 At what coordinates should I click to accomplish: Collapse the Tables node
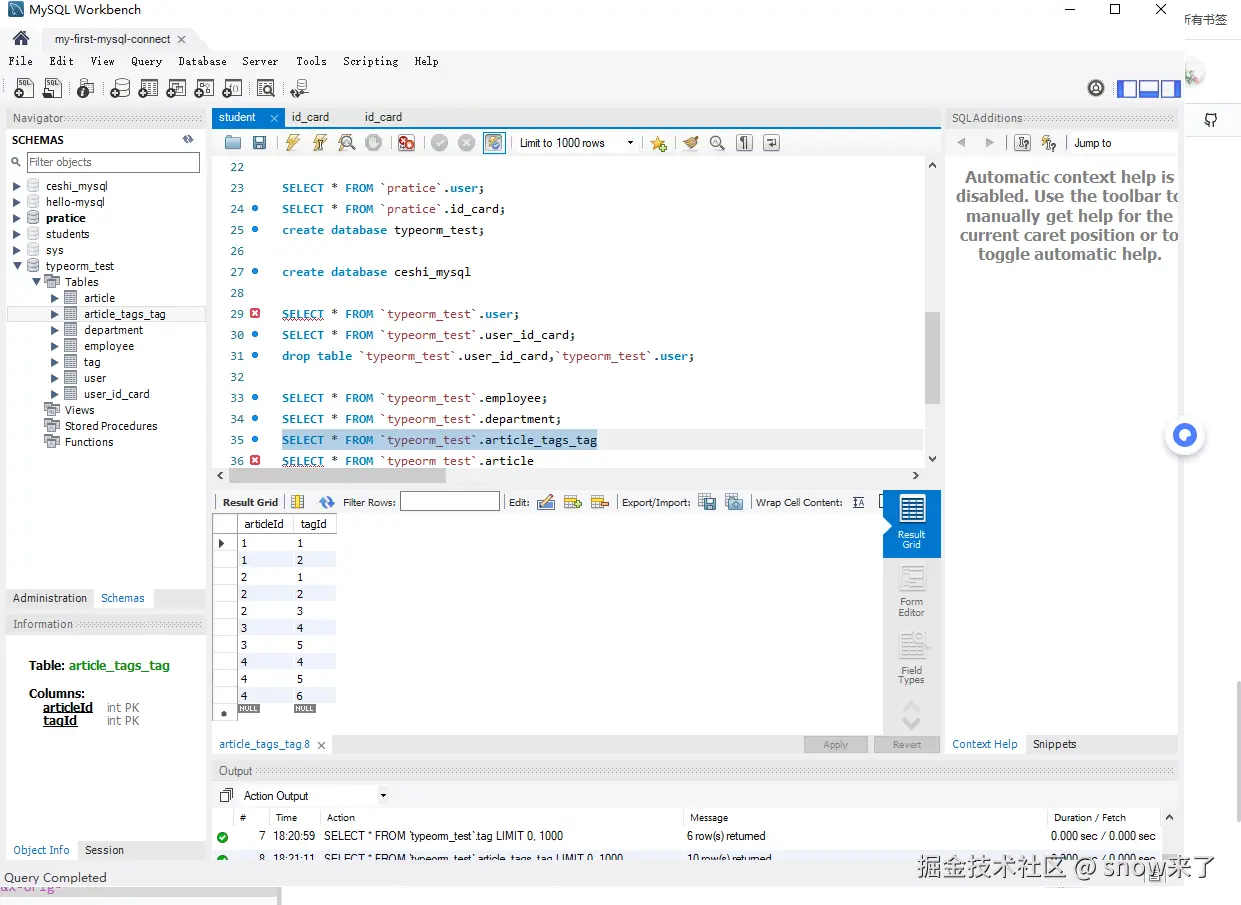[x=37, y=282]
